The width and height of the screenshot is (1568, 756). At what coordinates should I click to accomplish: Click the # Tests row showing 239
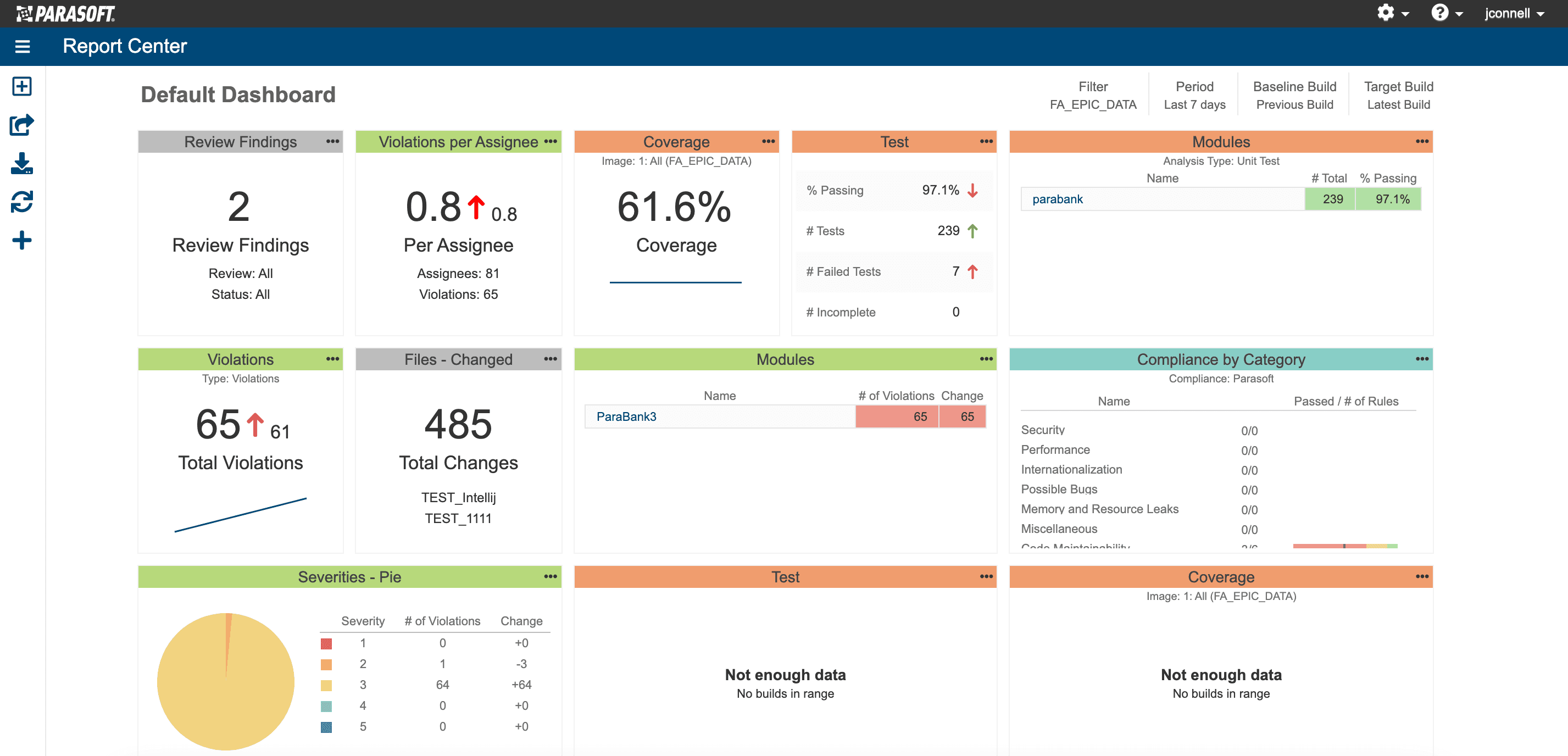point(893,231)
